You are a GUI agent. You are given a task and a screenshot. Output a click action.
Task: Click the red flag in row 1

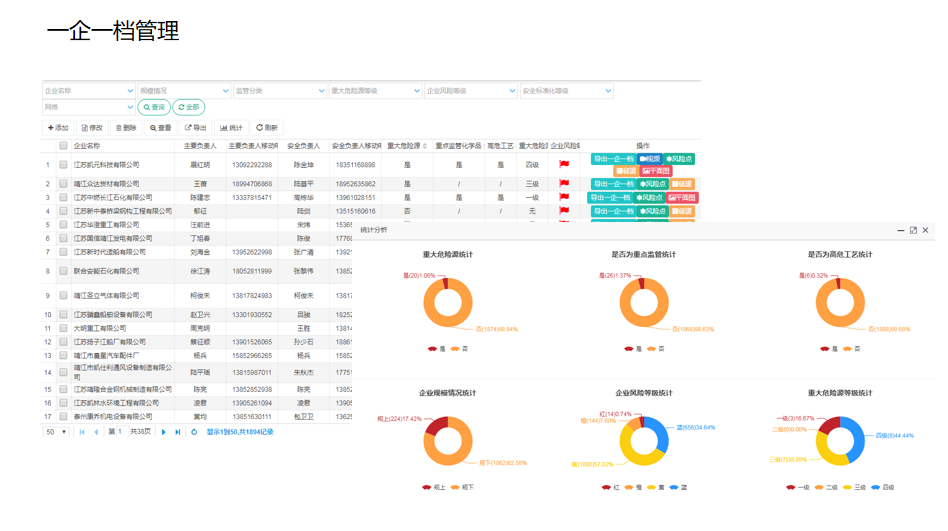pos(564,165)
